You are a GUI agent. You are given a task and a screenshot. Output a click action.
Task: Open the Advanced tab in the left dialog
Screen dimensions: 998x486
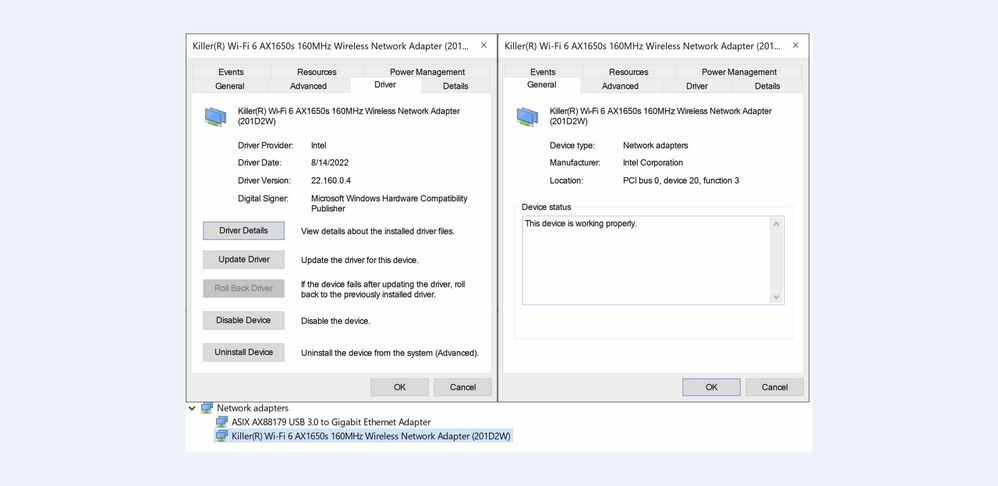tap(308, 86)
